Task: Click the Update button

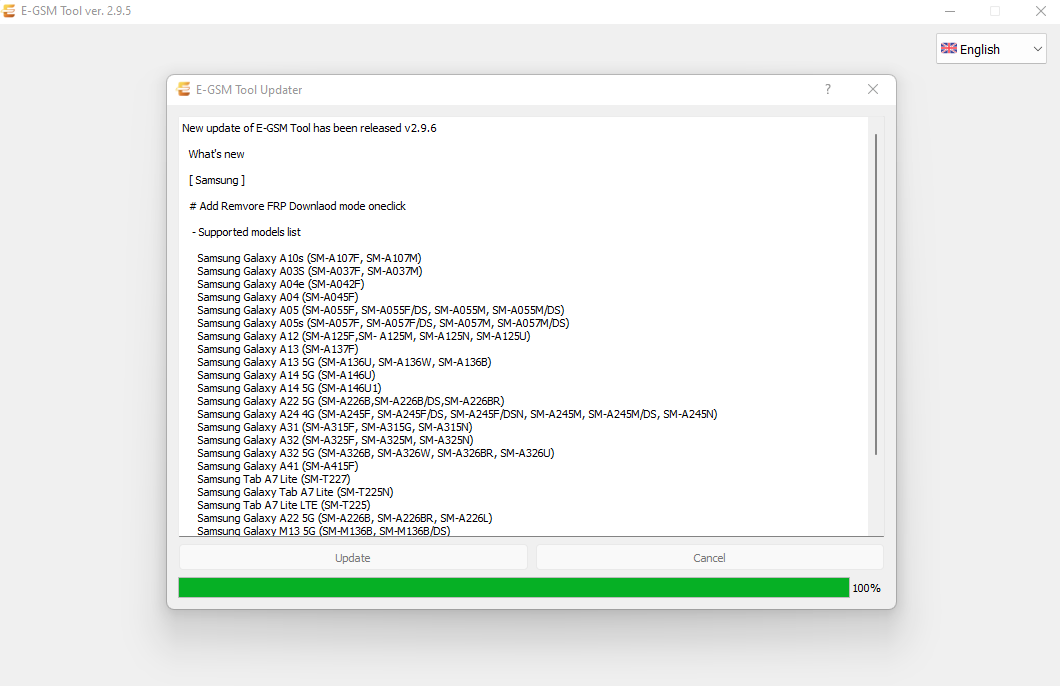Action: 352,557
